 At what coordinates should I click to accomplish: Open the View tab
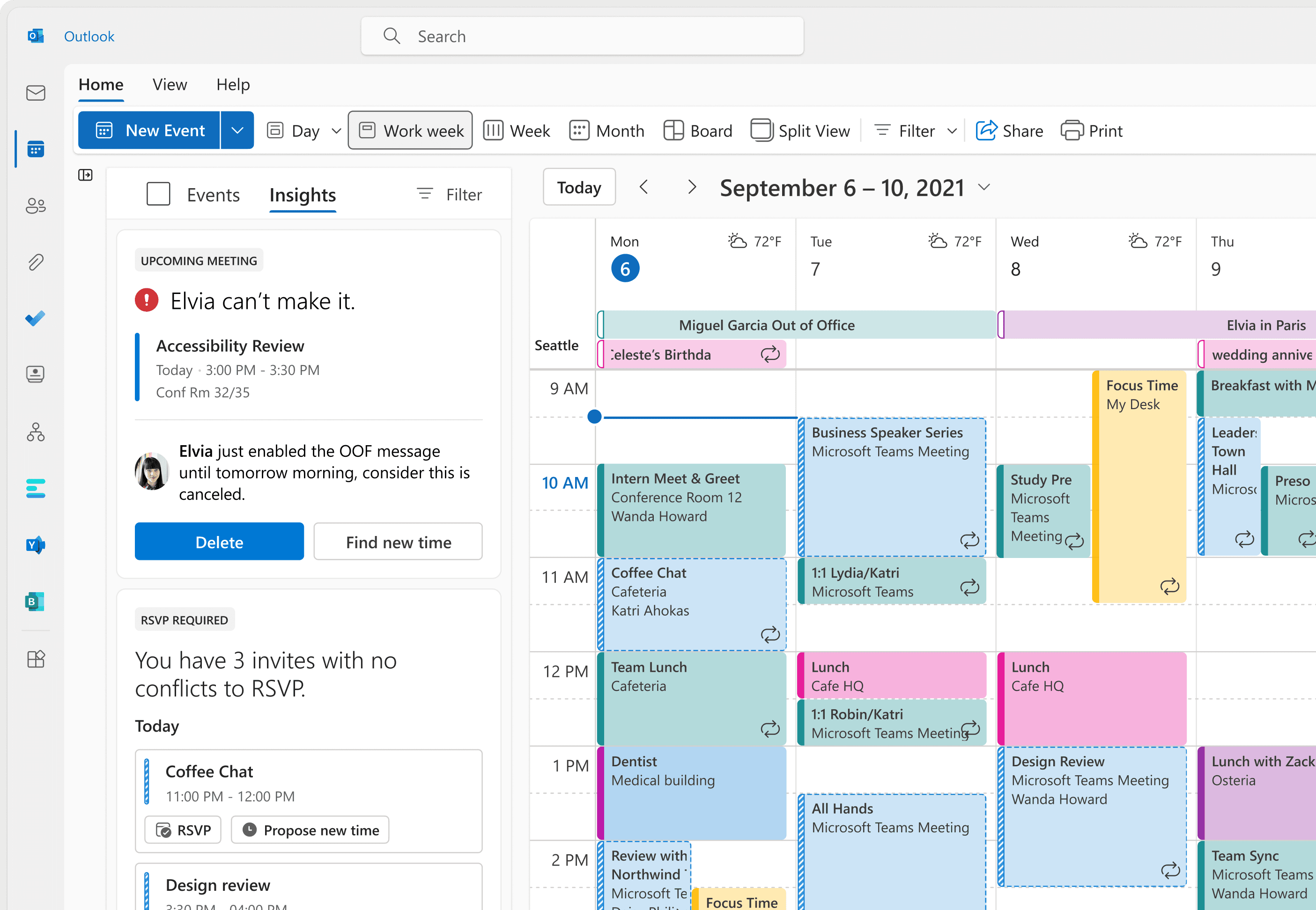tap(170, 85)
